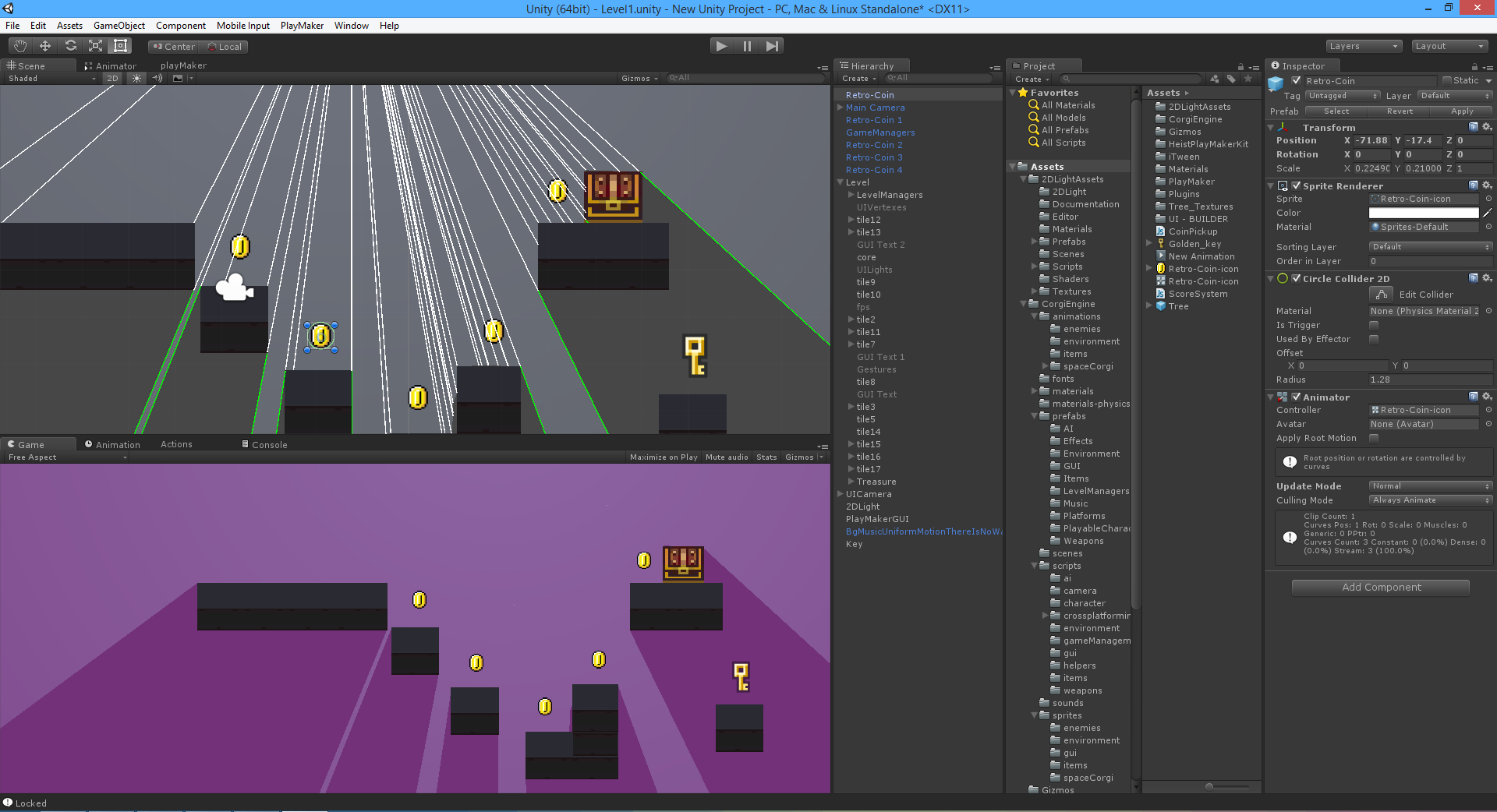Image resolution: width=1497 pixels, height=812 pixels.
Task: Select the Move tool in toolbar
Action: (45, 46)
